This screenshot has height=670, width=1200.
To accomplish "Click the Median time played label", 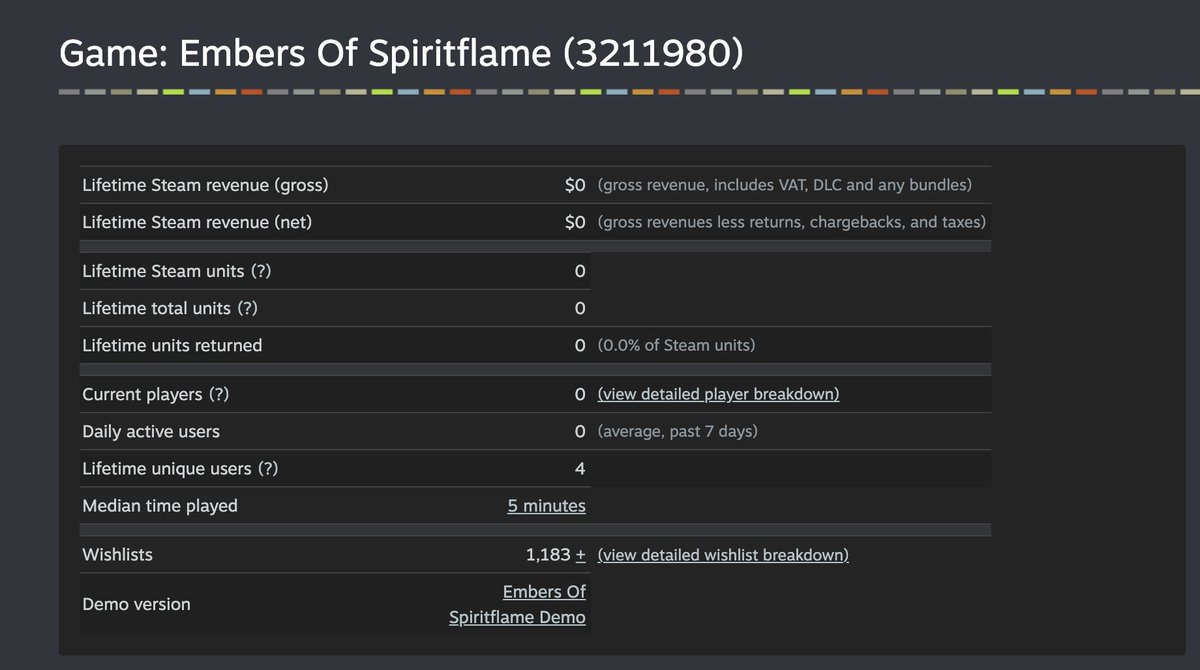I will [x=160, y=505].
